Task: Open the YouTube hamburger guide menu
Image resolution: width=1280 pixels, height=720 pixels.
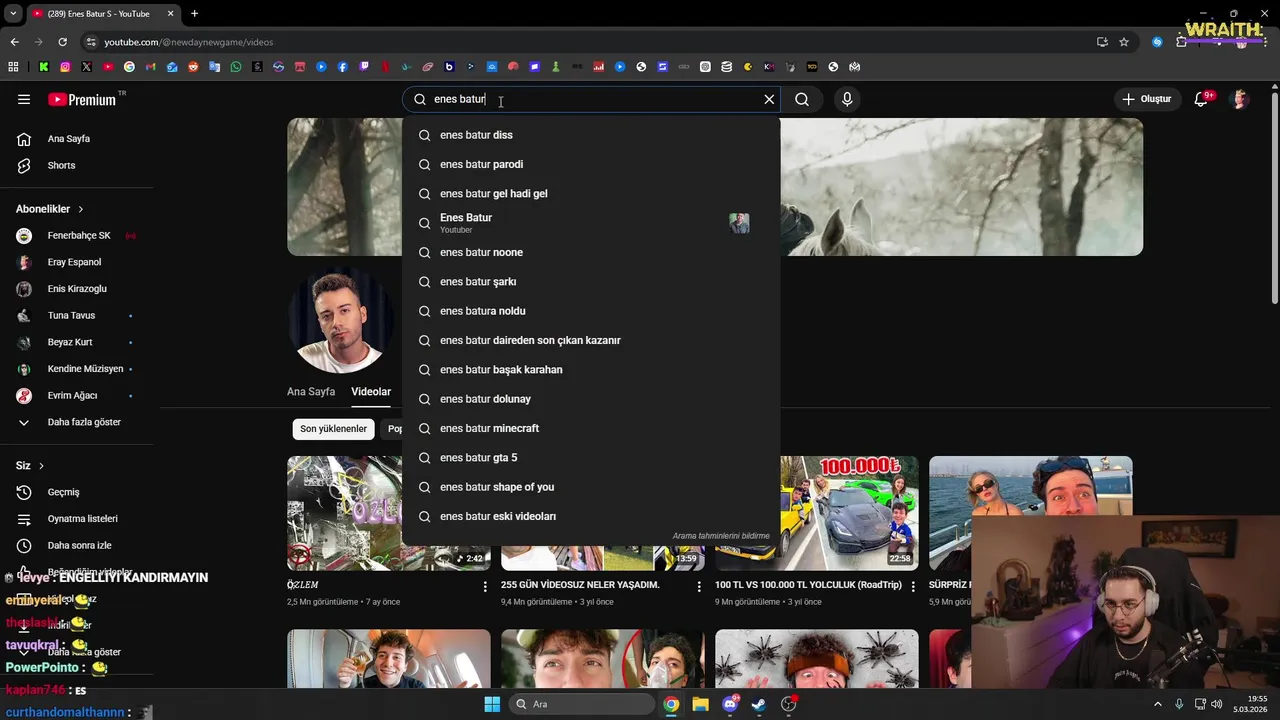Action: [x=24, y=99]
